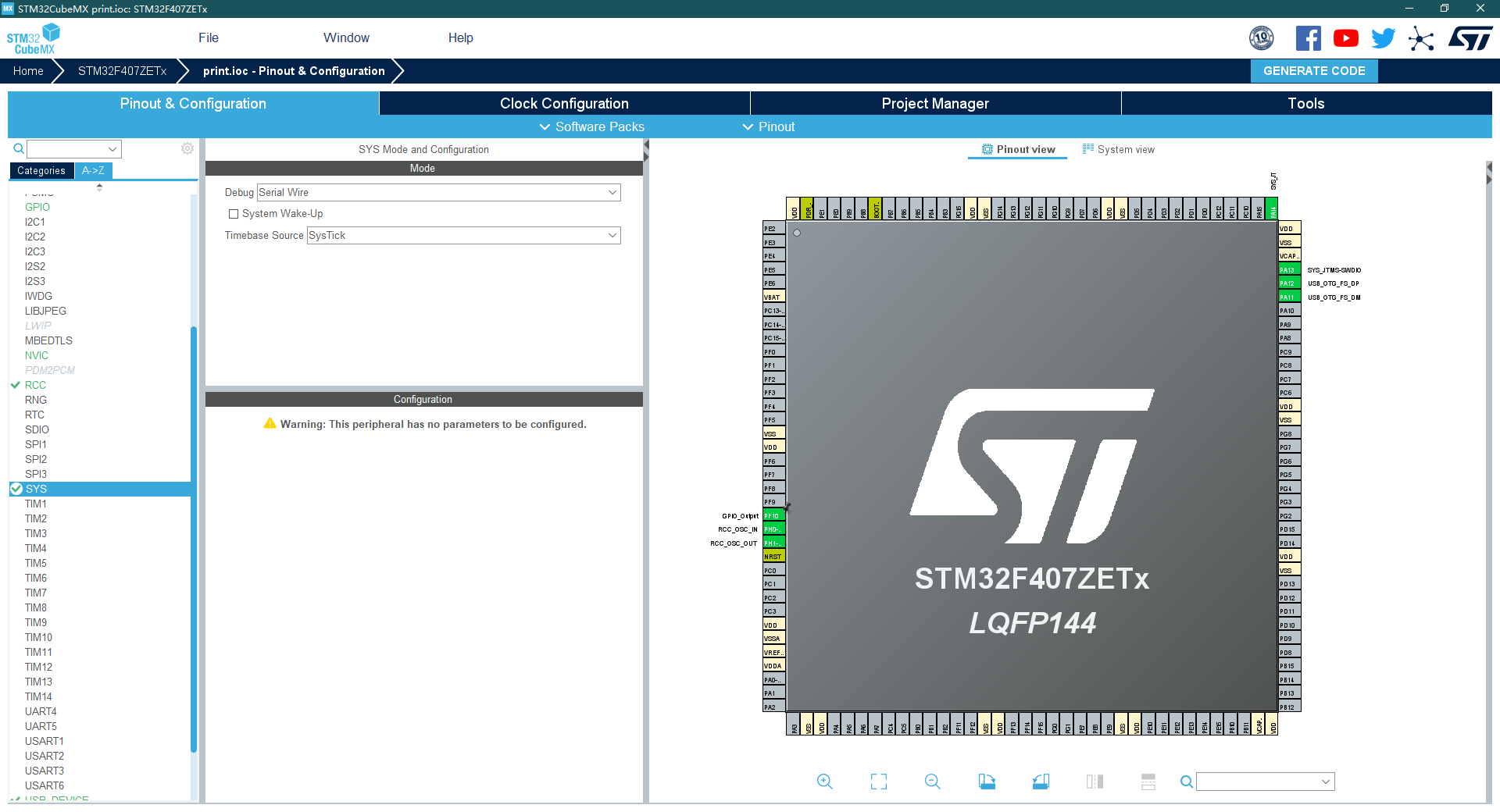Click the STM32CubeMX logo
The image size is (1500, 812).
point(33,39)
